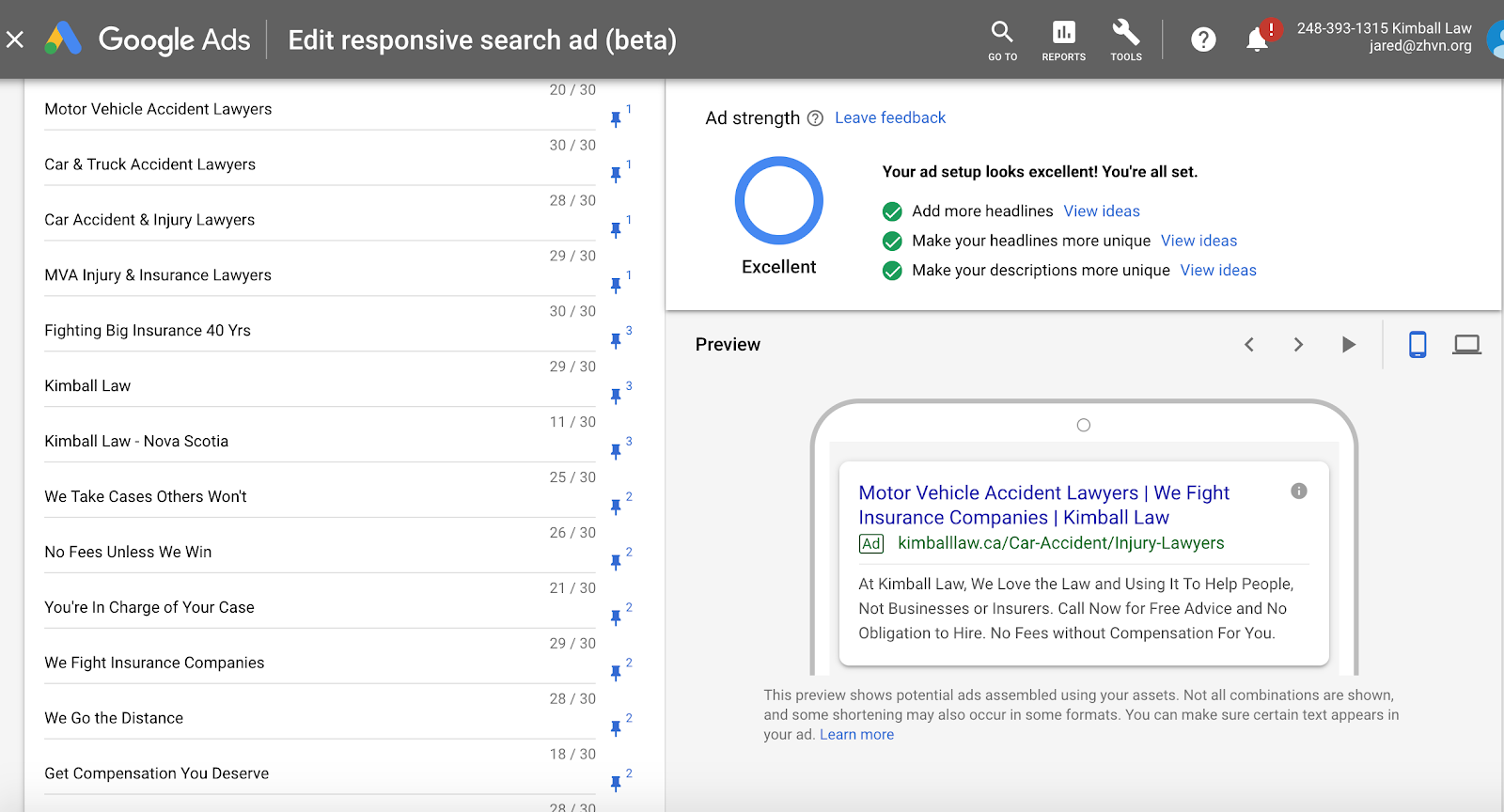This screenshot has width=1504, height=812.
Task: Edit the We Fight Insurance Companies headline
Action: (320, 664)
